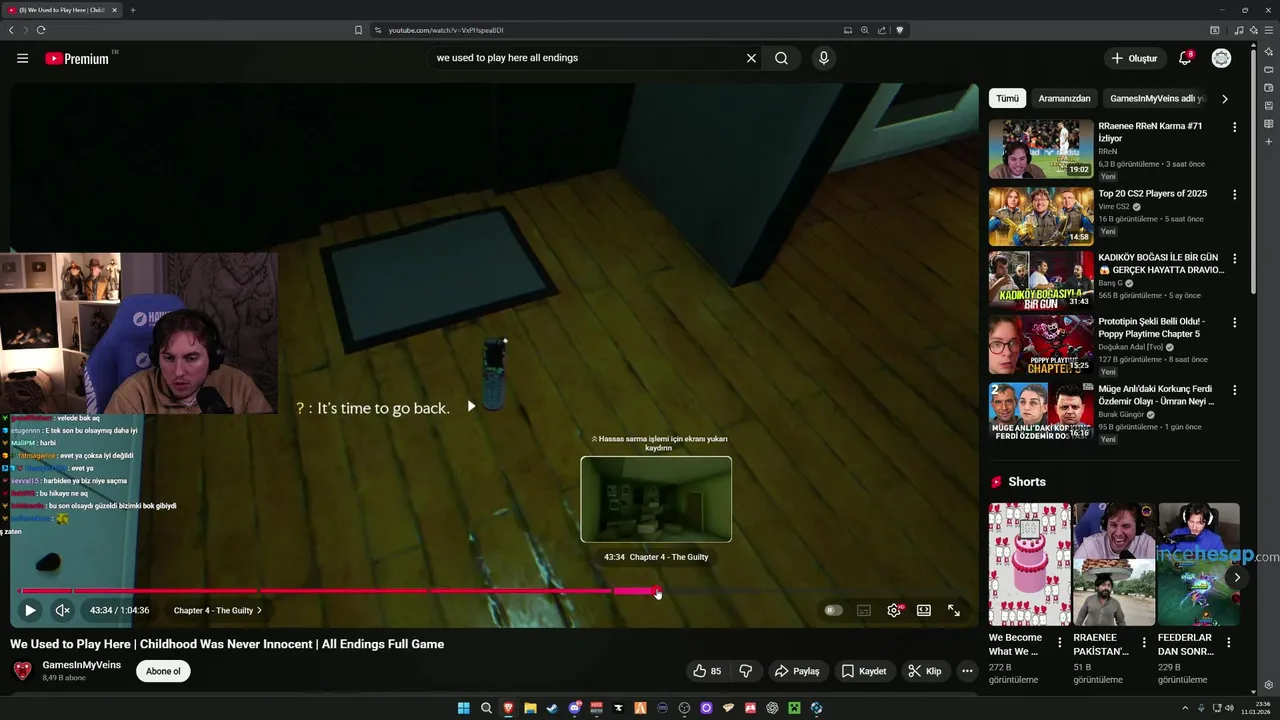1280x720 pixels.
Task: Open the browser main menu icon
Action: [x=1268, y=30]
